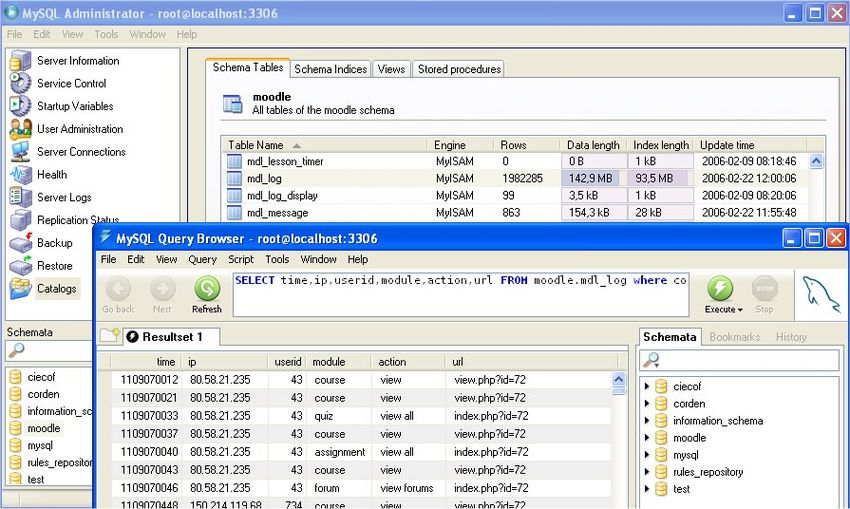850x509 pixels.
Task: Click the assignment module cell
Action: pos(340,452)
